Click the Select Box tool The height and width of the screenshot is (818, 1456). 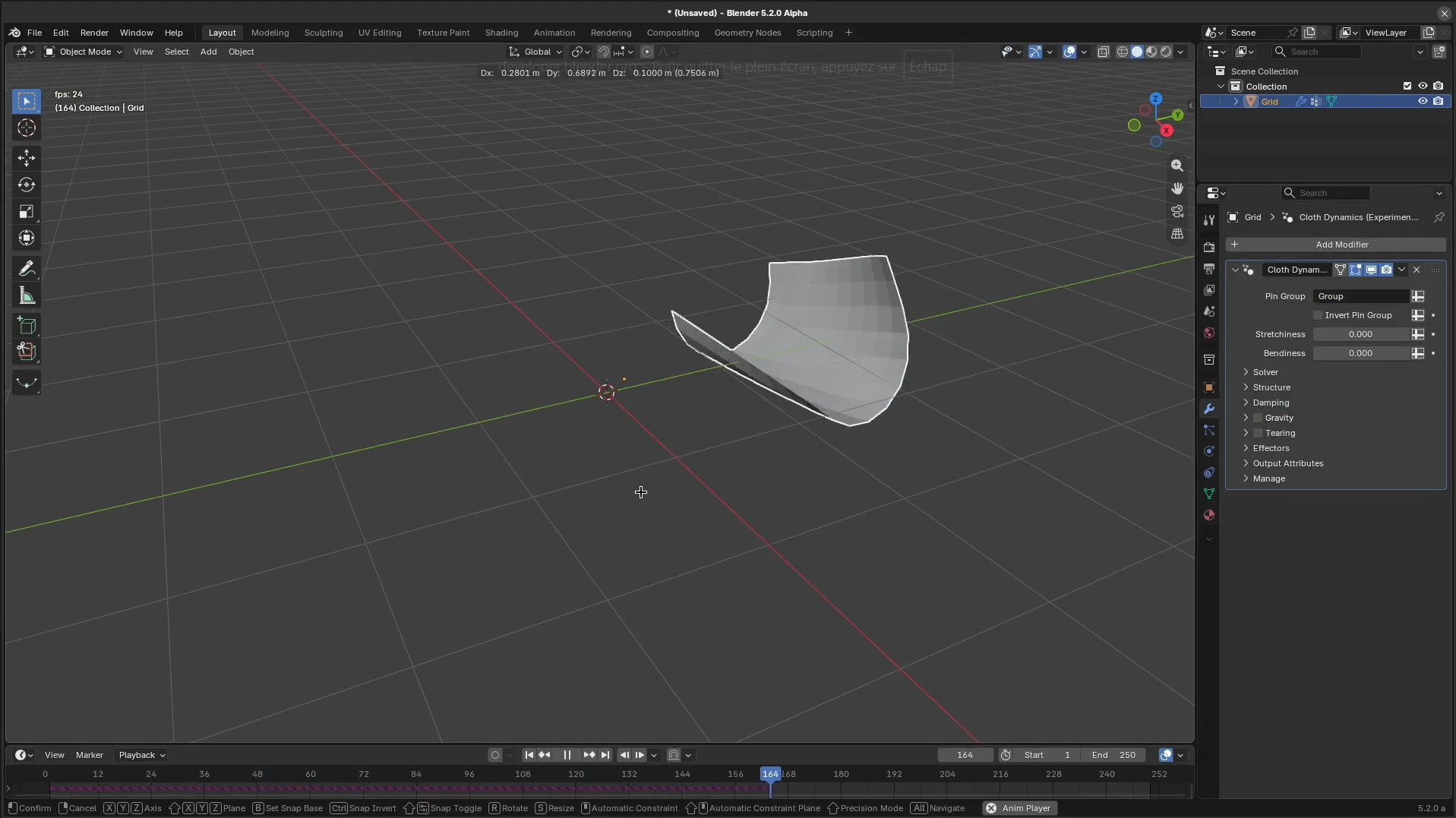pyautogui.click(x=27, y=101)
